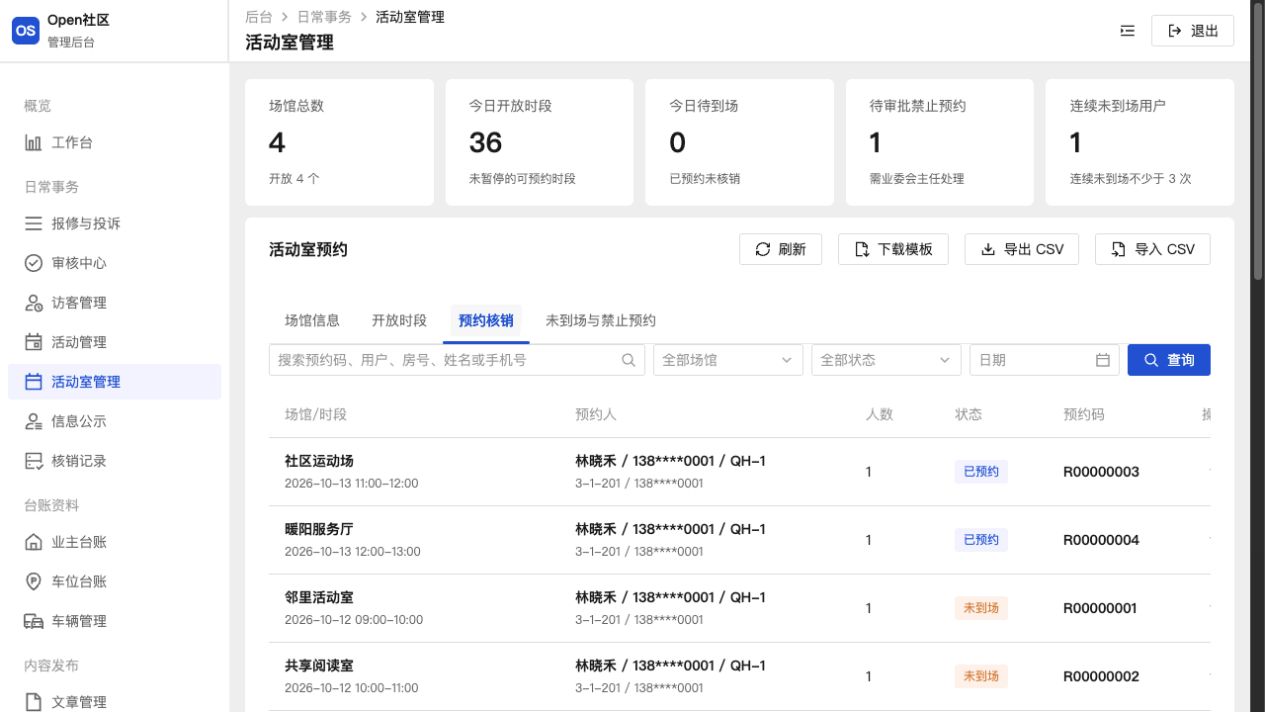
Task: Switch to 未到场与禁止预约 tab
Action: 600,321
